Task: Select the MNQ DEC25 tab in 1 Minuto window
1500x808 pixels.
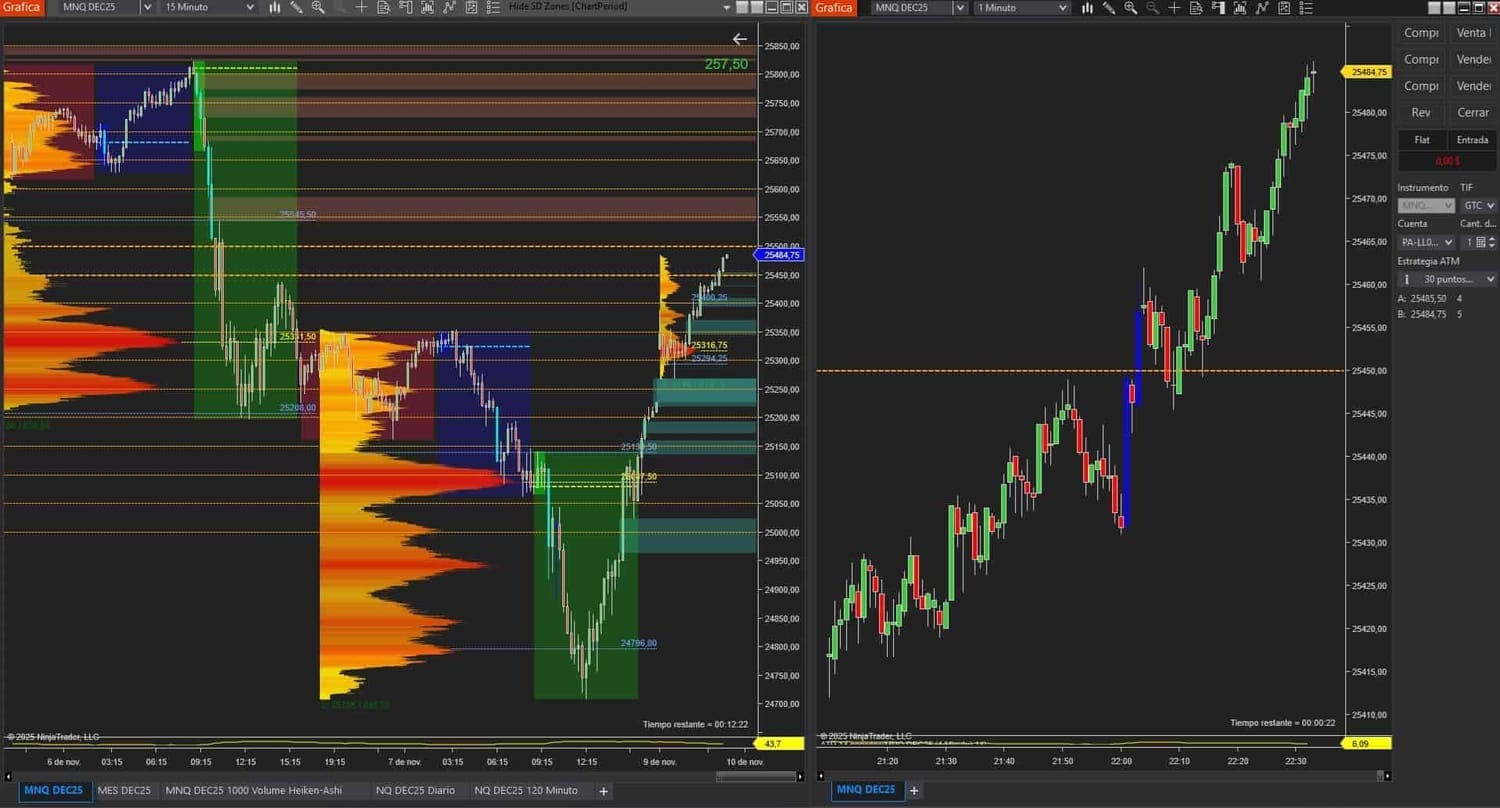Action: [x=866, y=790]
